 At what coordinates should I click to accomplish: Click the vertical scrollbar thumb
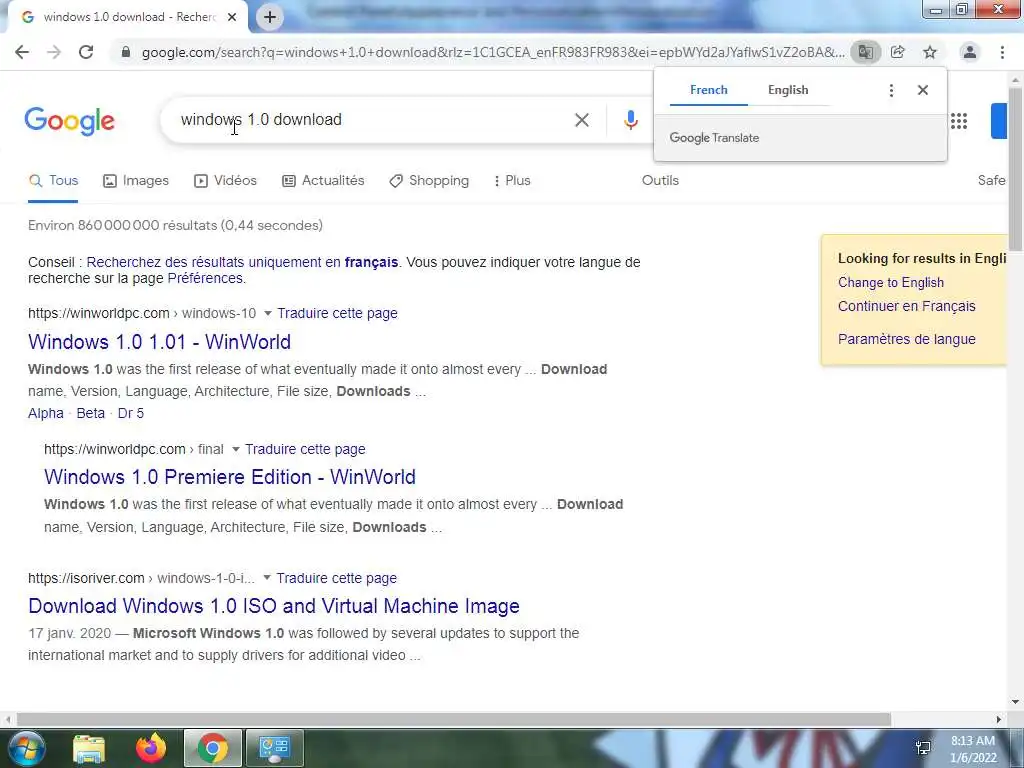(1015, 168)
